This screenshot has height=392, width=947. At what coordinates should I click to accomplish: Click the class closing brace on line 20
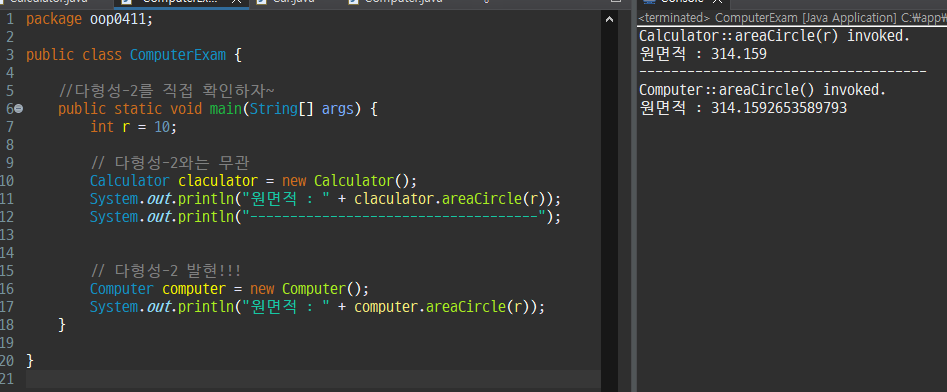coord(30,361)
